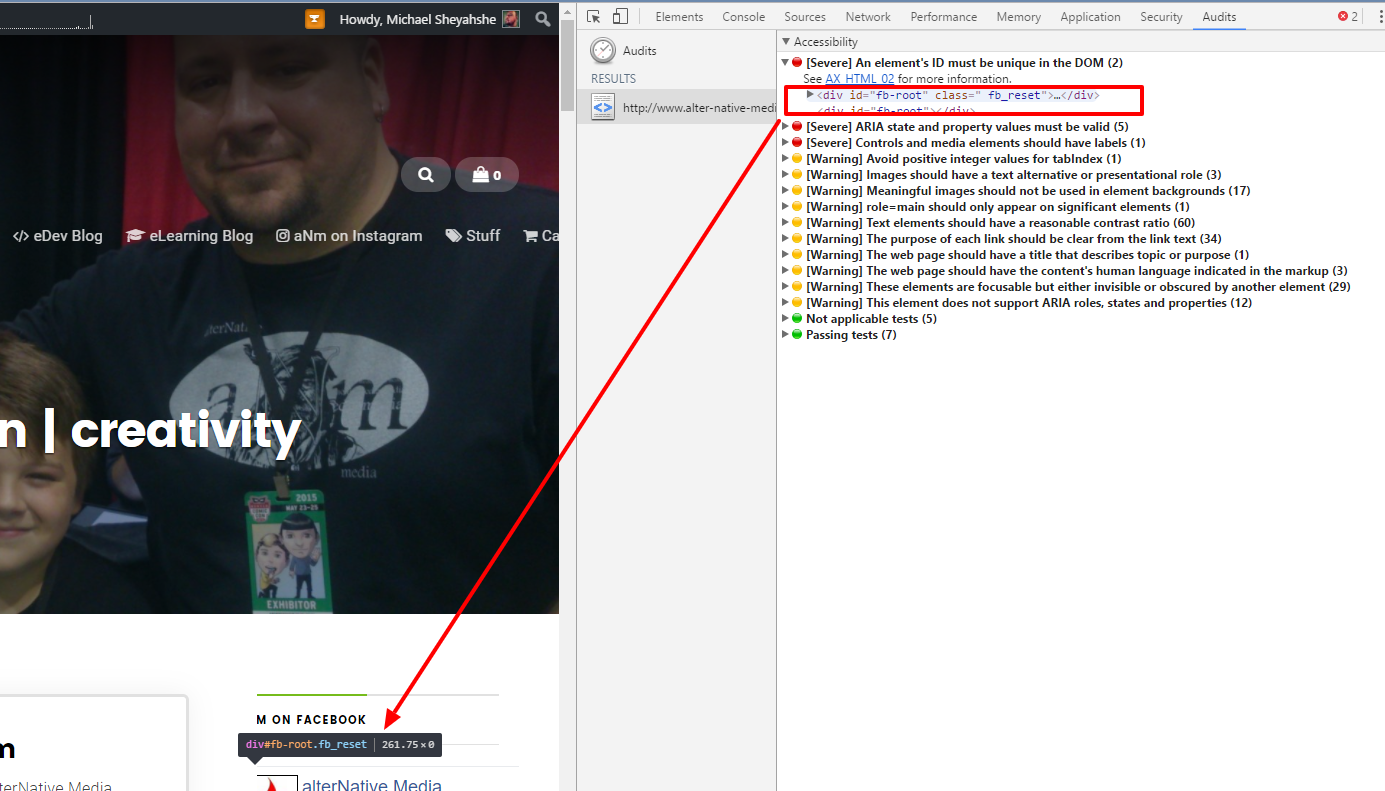The image size is (1385, 791).
Task: Open the Stuff menu link
Action: 473,236
